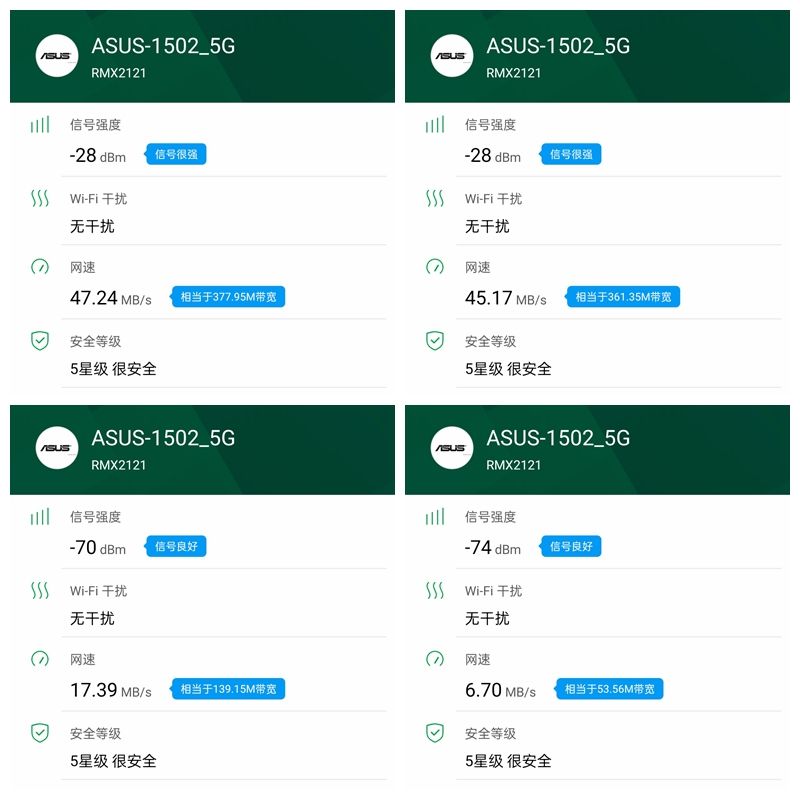This screenshot has width=800, height=800.
Task: Click the Wi-Fi interference waves icon in the -74 dBm panel
Action: click(x=435, y=590)
